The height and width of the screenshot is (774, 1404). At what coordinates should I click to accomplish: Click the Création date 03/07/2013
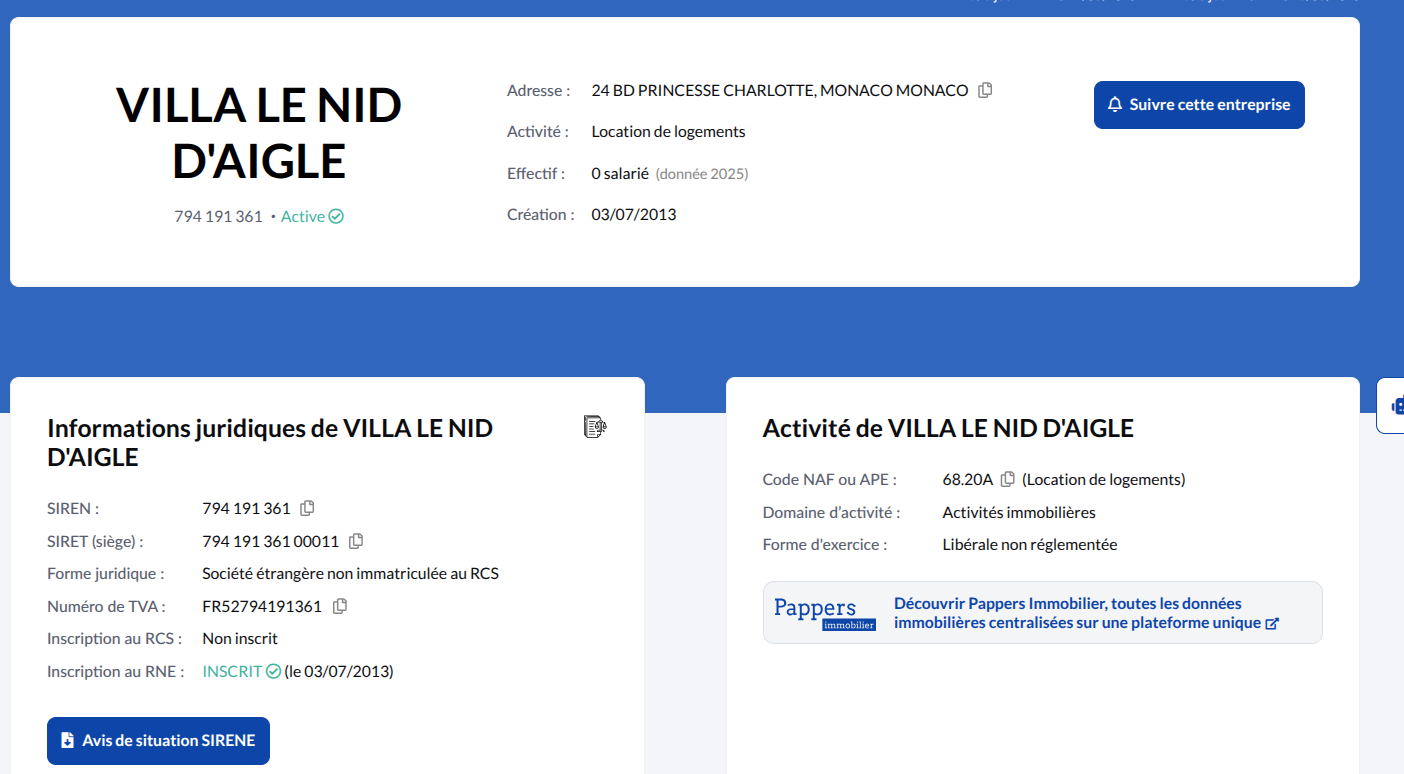click(x=633, y=214)
